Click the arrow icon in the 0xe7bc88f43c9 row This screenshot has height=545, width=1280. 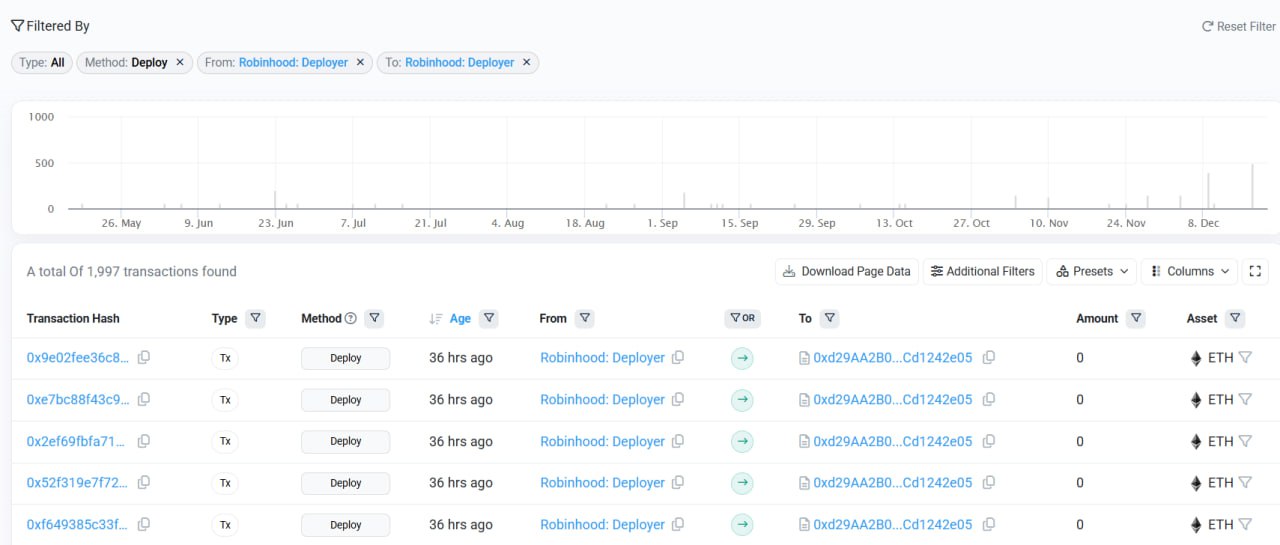tap(741, 400)
